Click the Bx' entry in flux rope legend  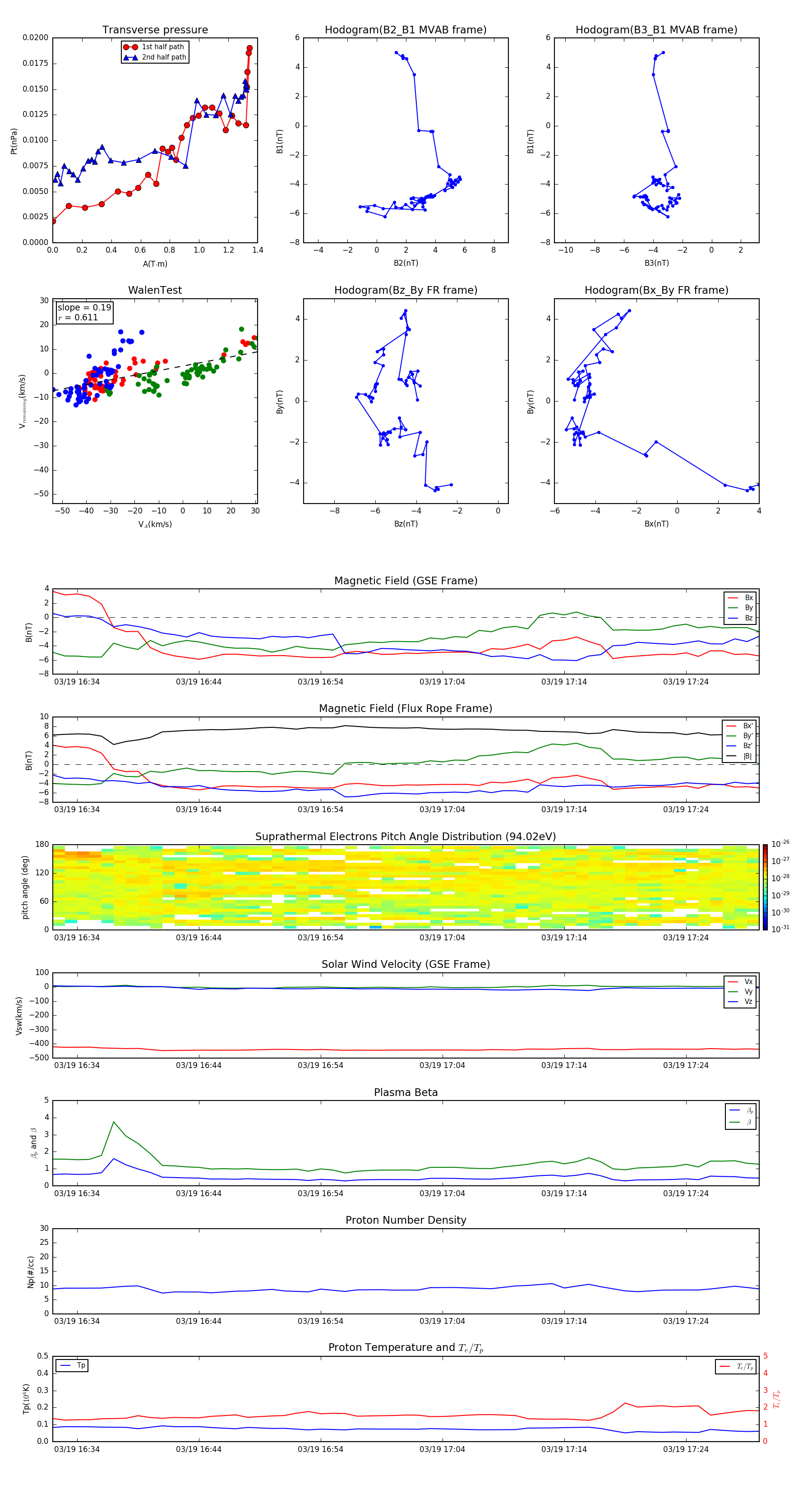coord(740,726)
